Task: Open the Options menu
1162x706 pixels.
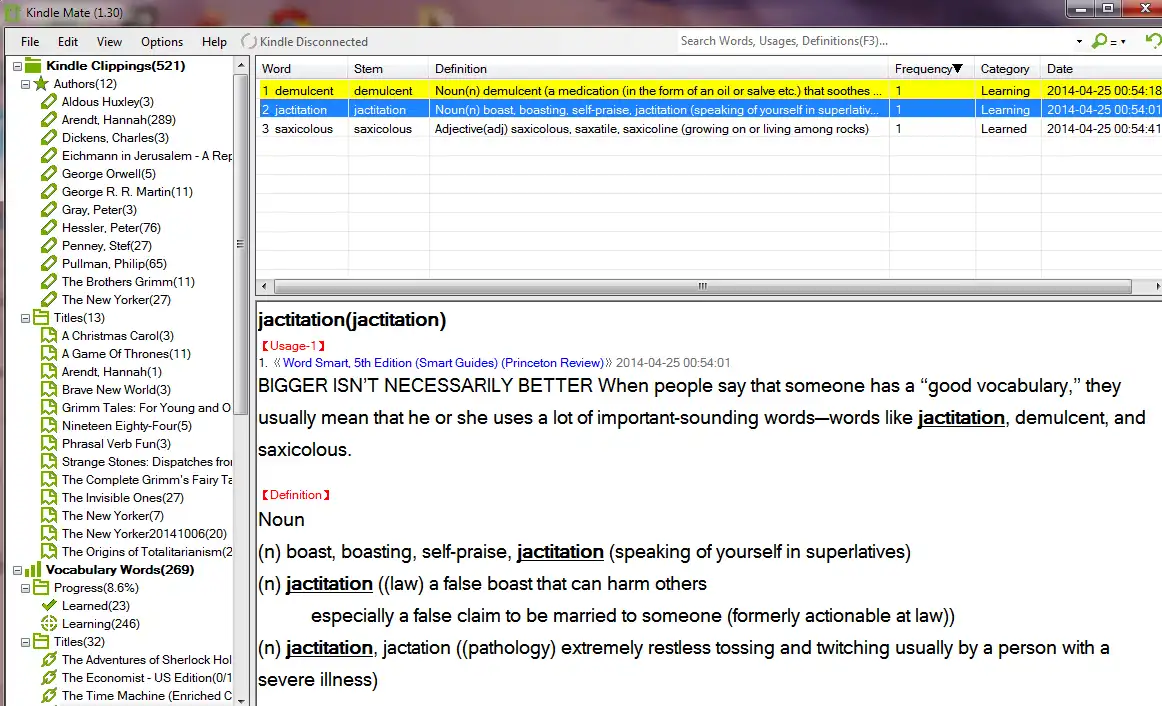Action: [162, 41]
